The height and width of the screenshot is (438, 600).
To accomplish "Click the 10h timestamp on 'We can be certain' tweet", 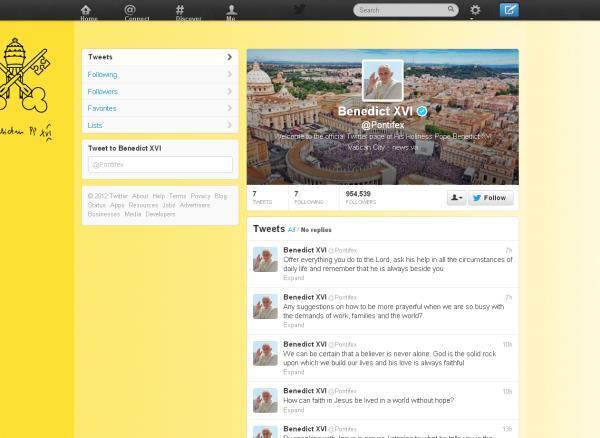I will point(507,345).
